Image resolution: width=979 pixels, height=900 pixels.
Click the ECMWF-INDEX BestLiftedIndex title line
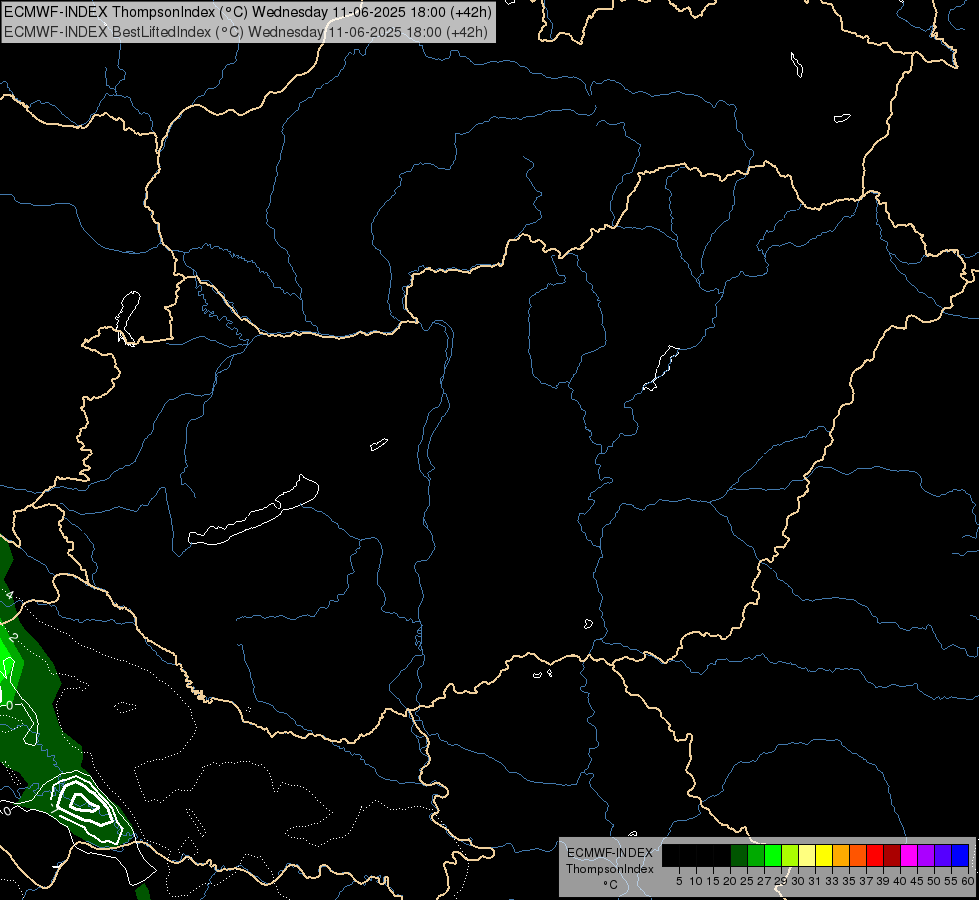click(246, 32)
